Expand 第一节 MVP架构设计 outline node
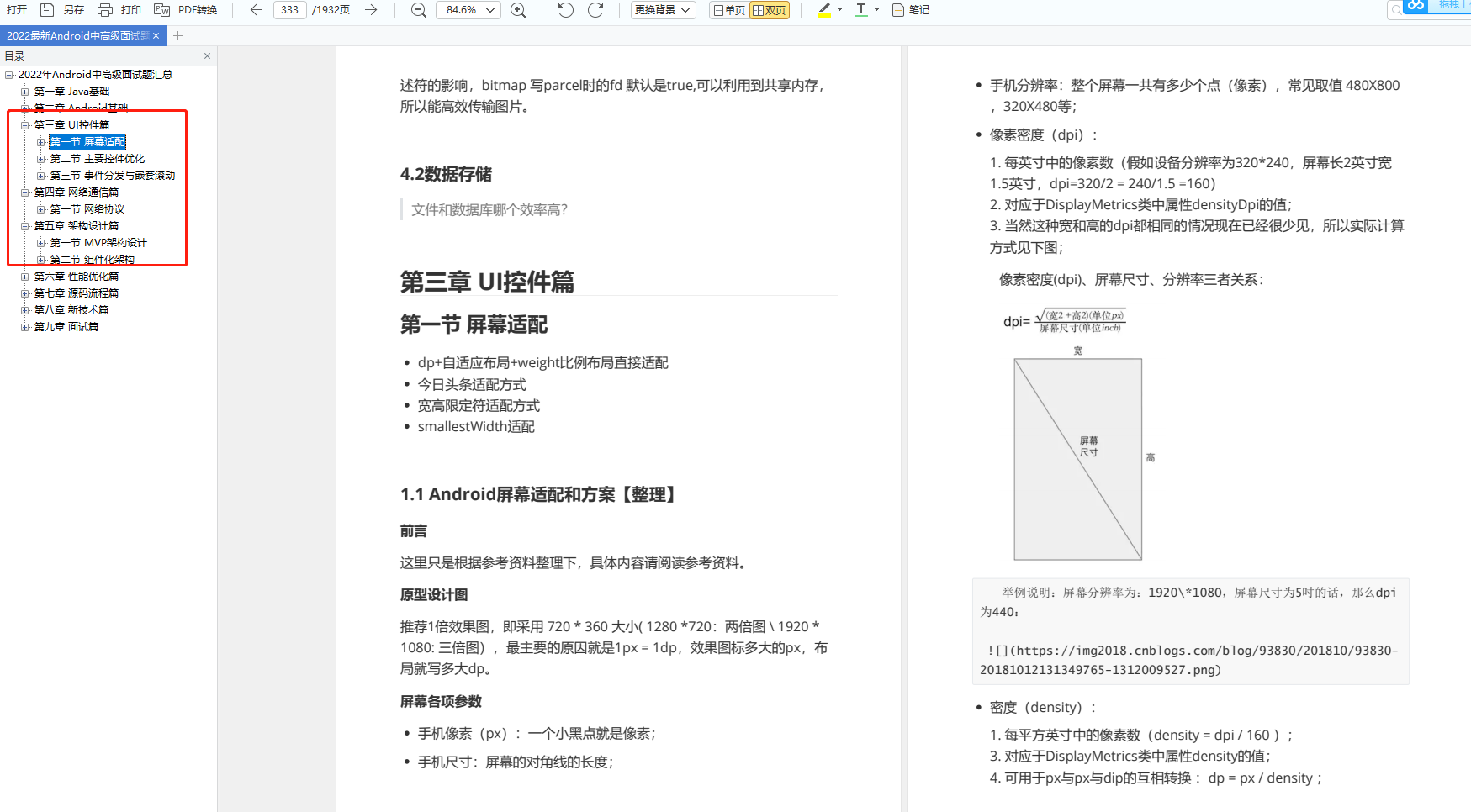This screenshot has width=1471, height=812. tap(41, 243)
